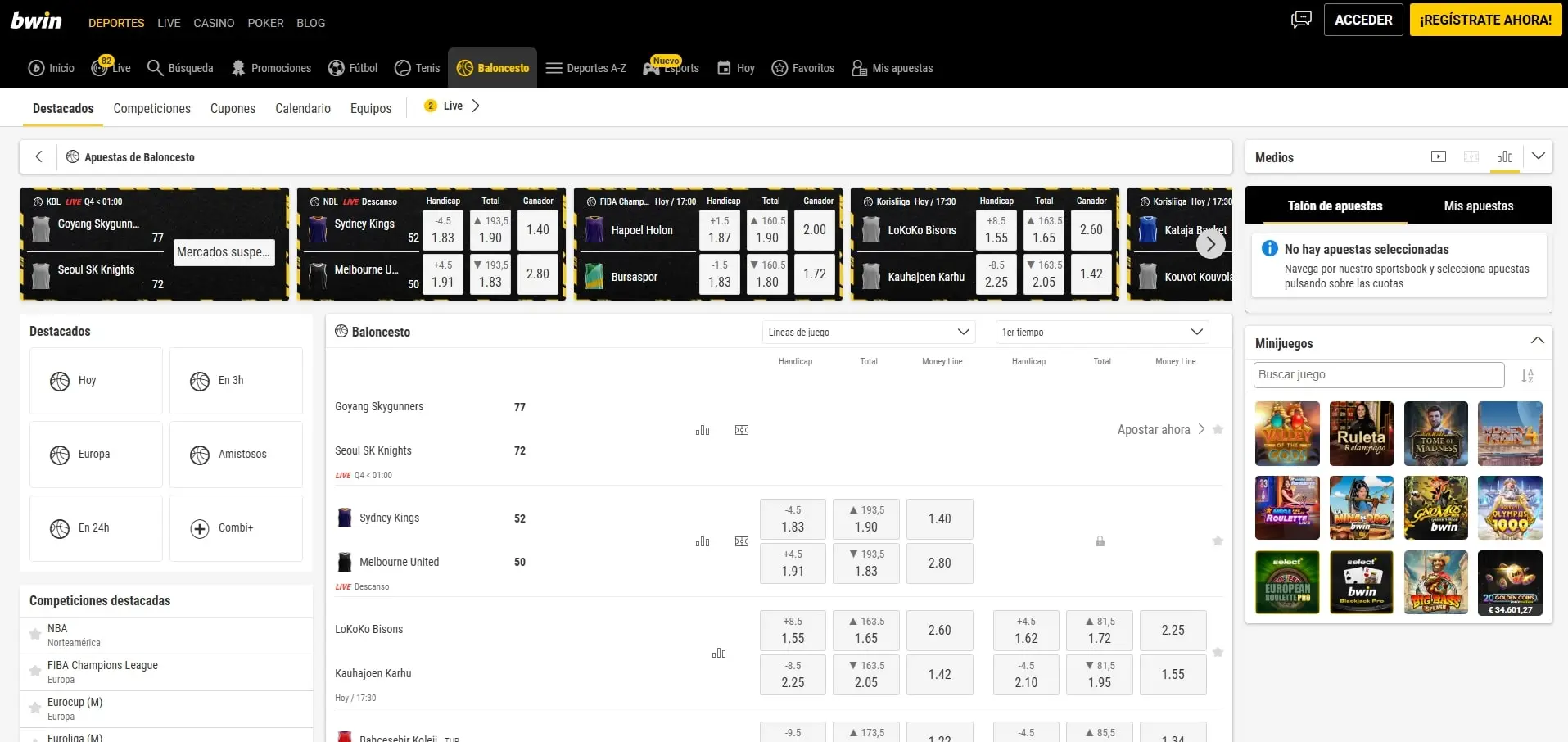Open the 1er tiempo dropdown
This screenshot has height=742, width=1568.
coord(1103,332)
